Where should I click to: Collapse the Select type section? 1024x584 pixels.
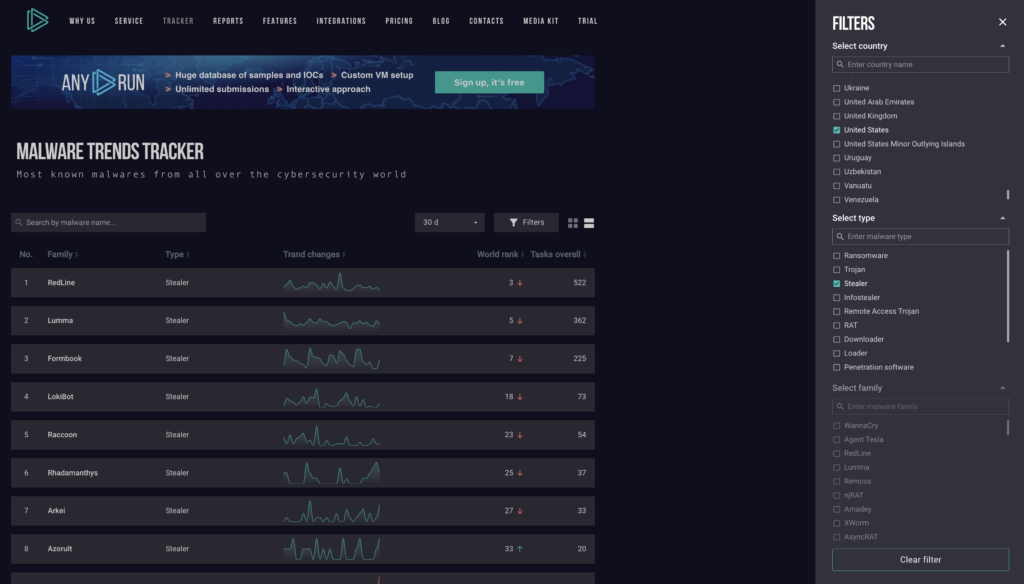[1002, 218]
